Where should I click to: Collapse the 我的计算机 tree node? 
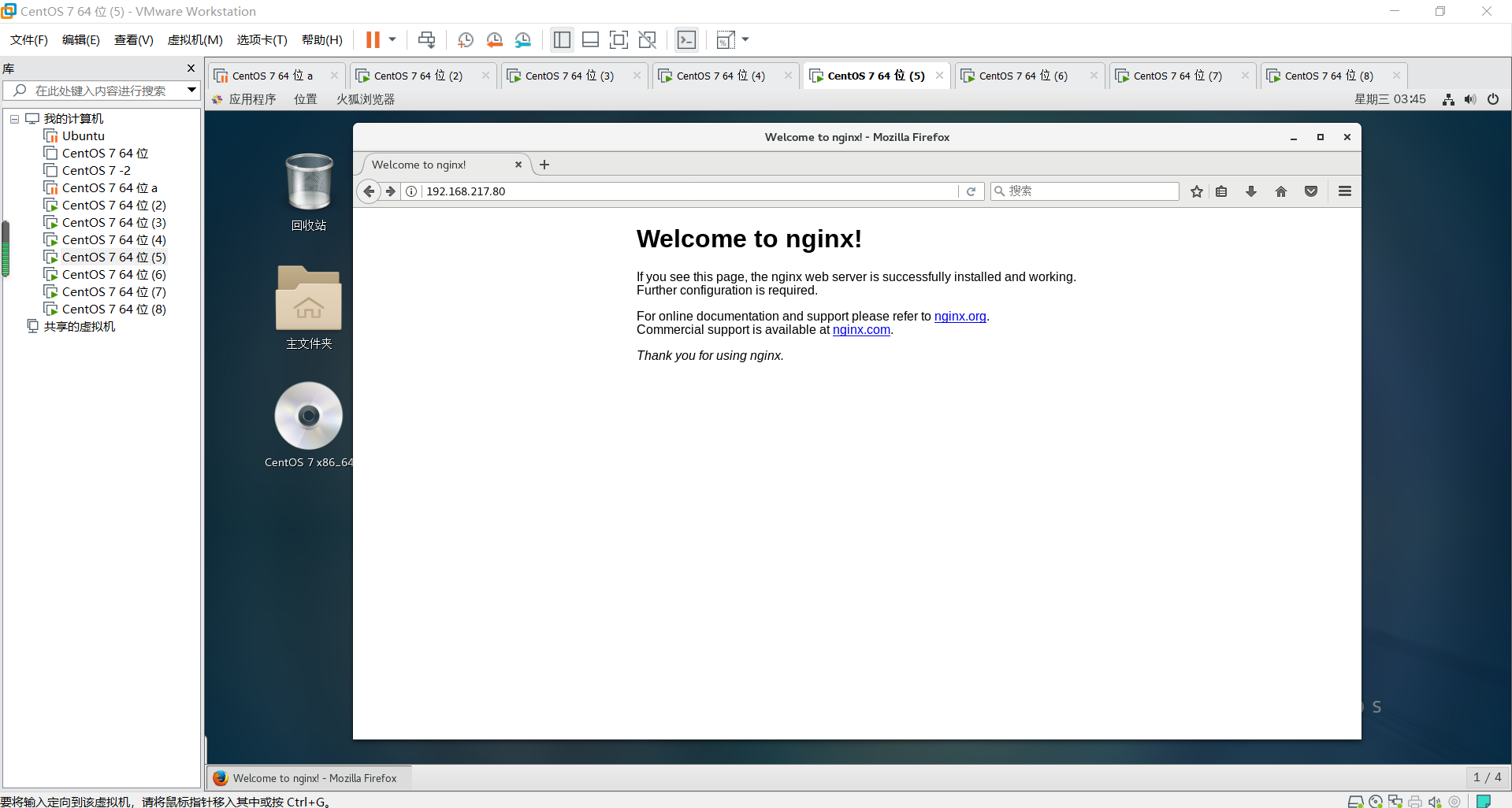coord(14,119)
